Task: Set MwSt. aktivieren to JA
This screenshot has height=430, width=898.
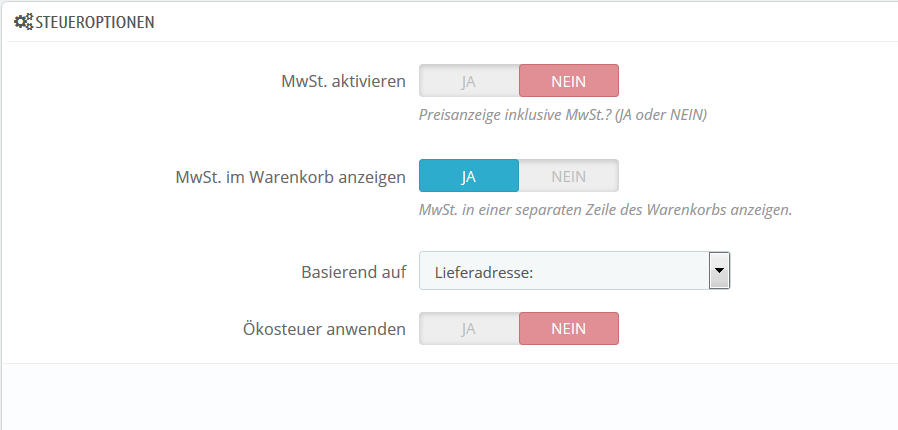Action: point(469,81)
